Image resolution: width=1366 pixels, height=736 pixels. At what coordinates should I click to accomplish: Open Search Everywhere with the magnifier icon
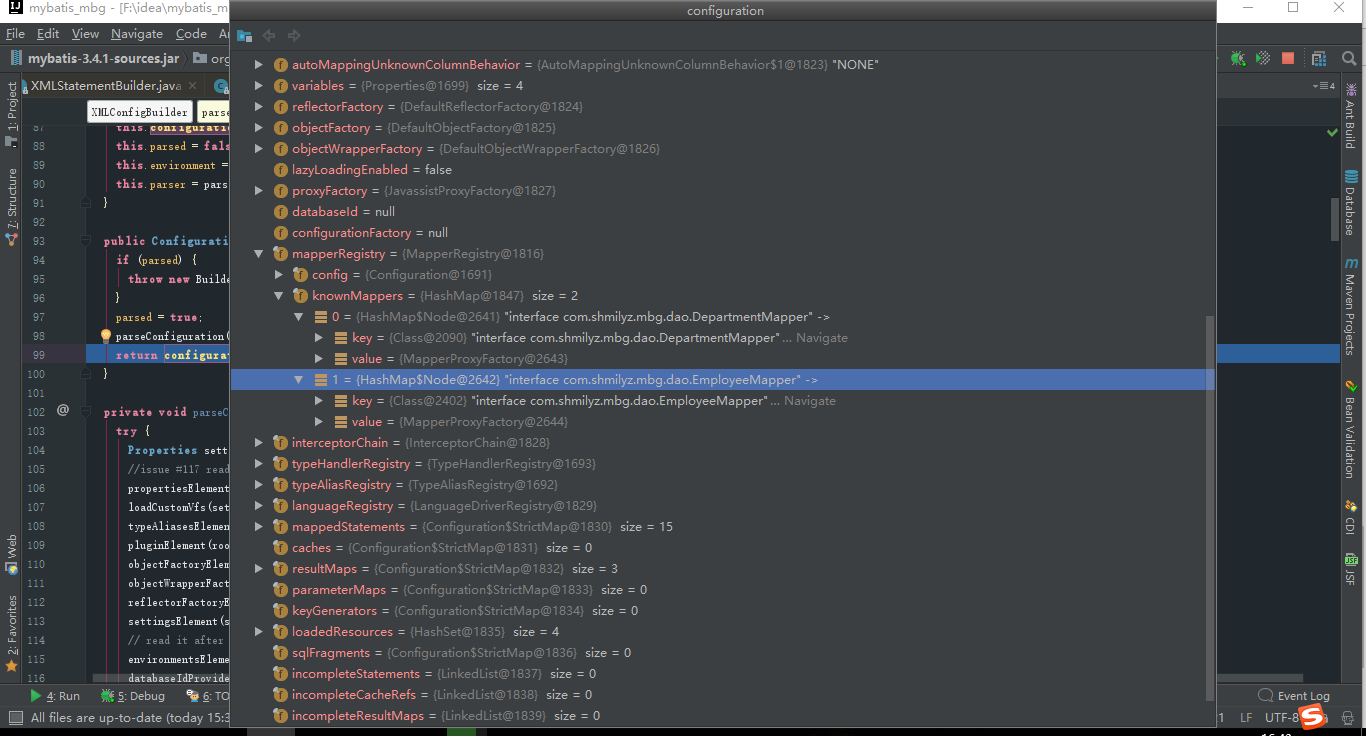pyautogui.click(x=1349, y=58)
